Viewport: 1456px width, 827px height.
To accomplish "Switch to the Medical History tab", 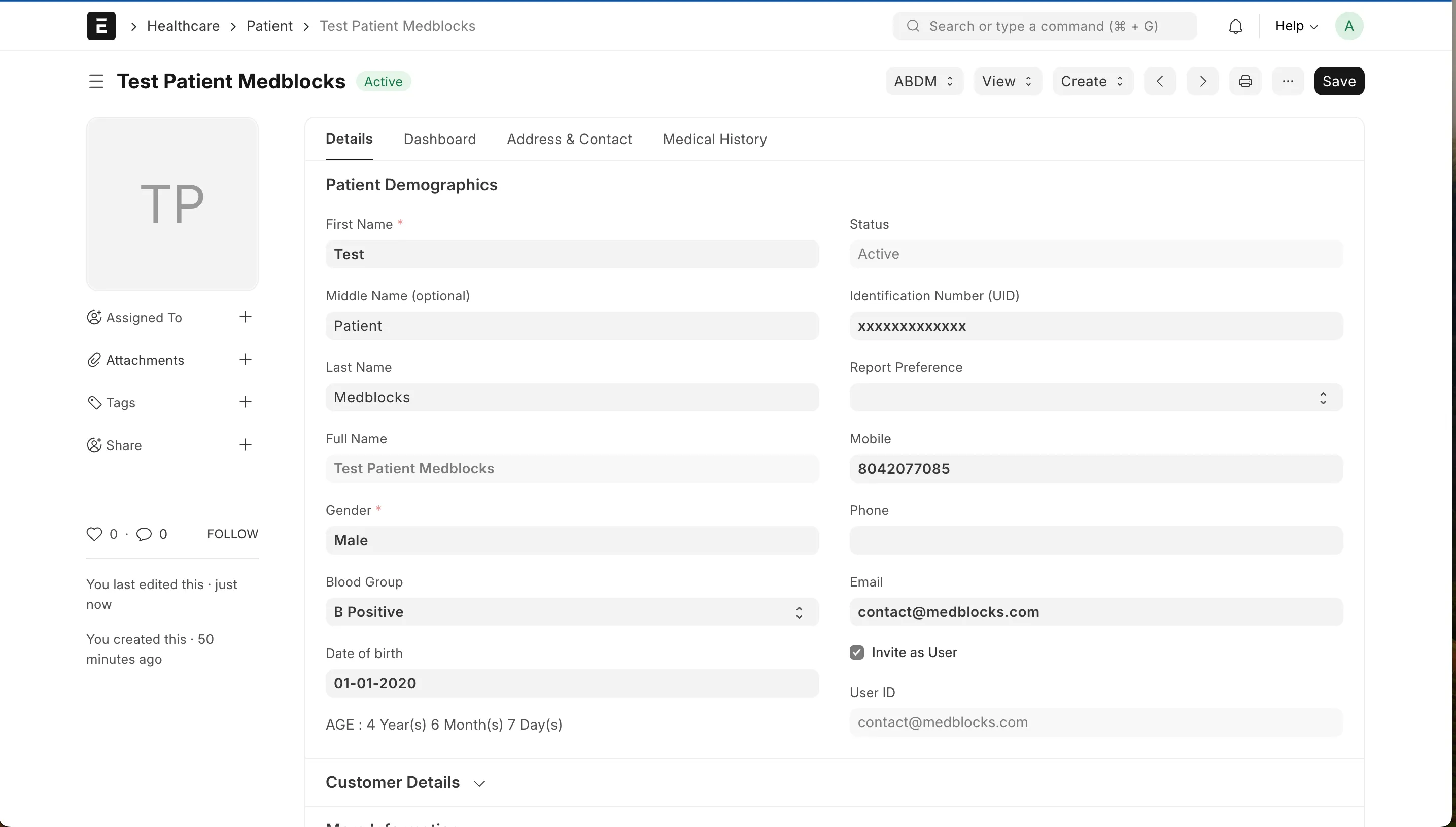I will [714, 139].
